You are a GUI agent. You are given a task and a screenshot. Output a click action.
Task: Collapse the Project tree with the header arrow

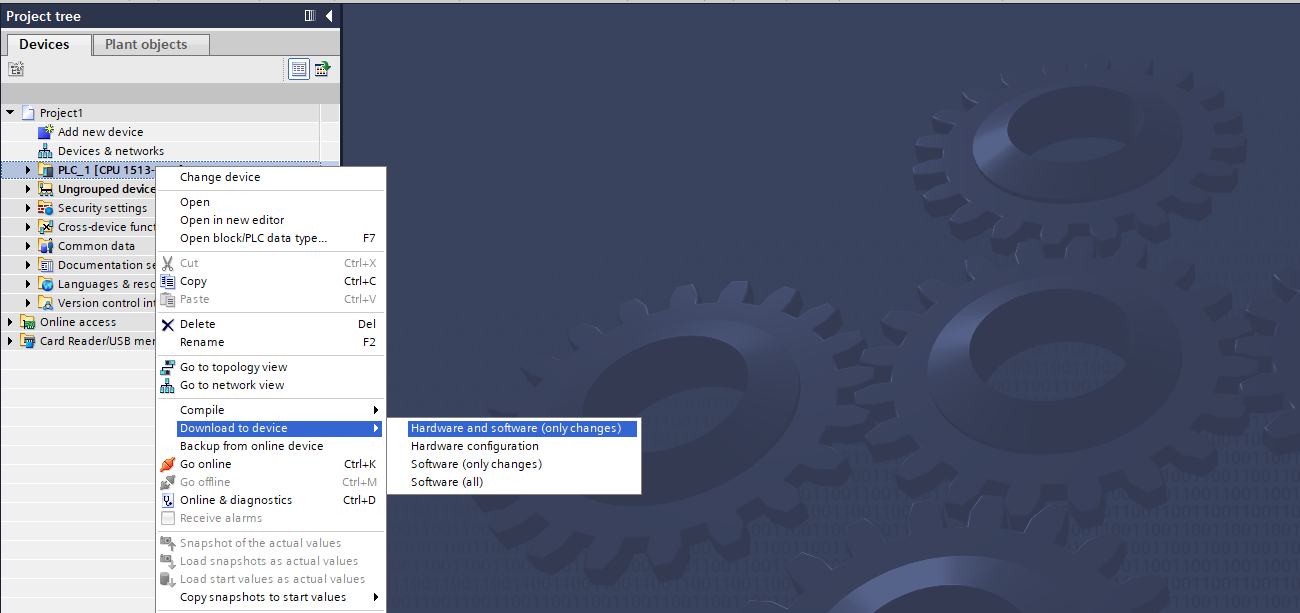point(328,16)
